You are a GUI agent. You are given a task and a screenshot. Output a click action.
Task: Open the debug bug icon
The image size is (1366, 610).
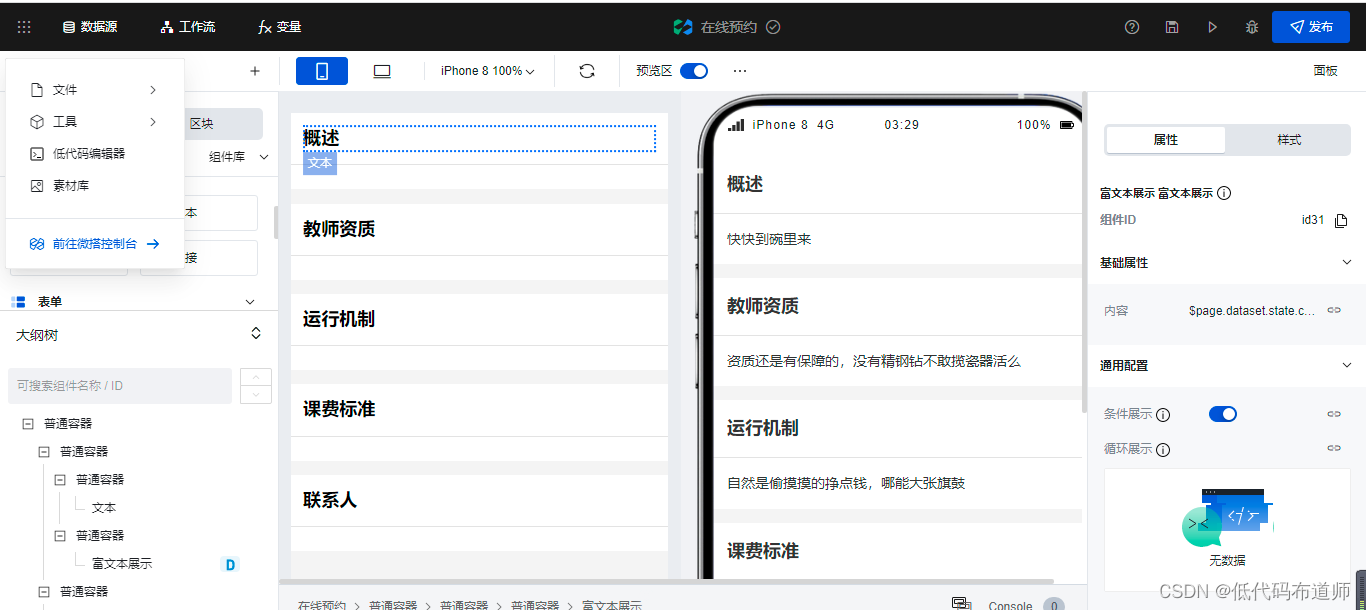pyautogui.click(x=1252, y=27)
